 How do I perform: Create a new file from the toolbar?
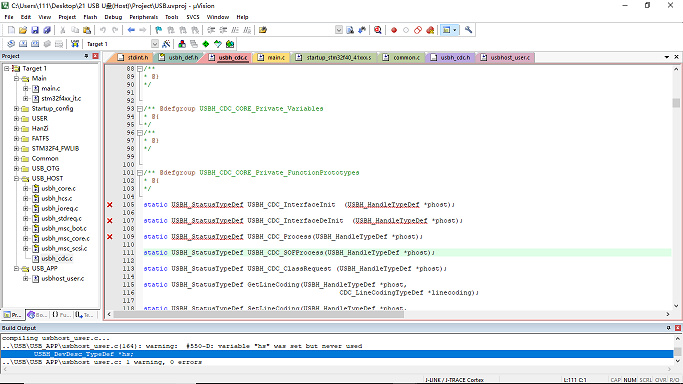pyautogui.click(x=11, y=30)
